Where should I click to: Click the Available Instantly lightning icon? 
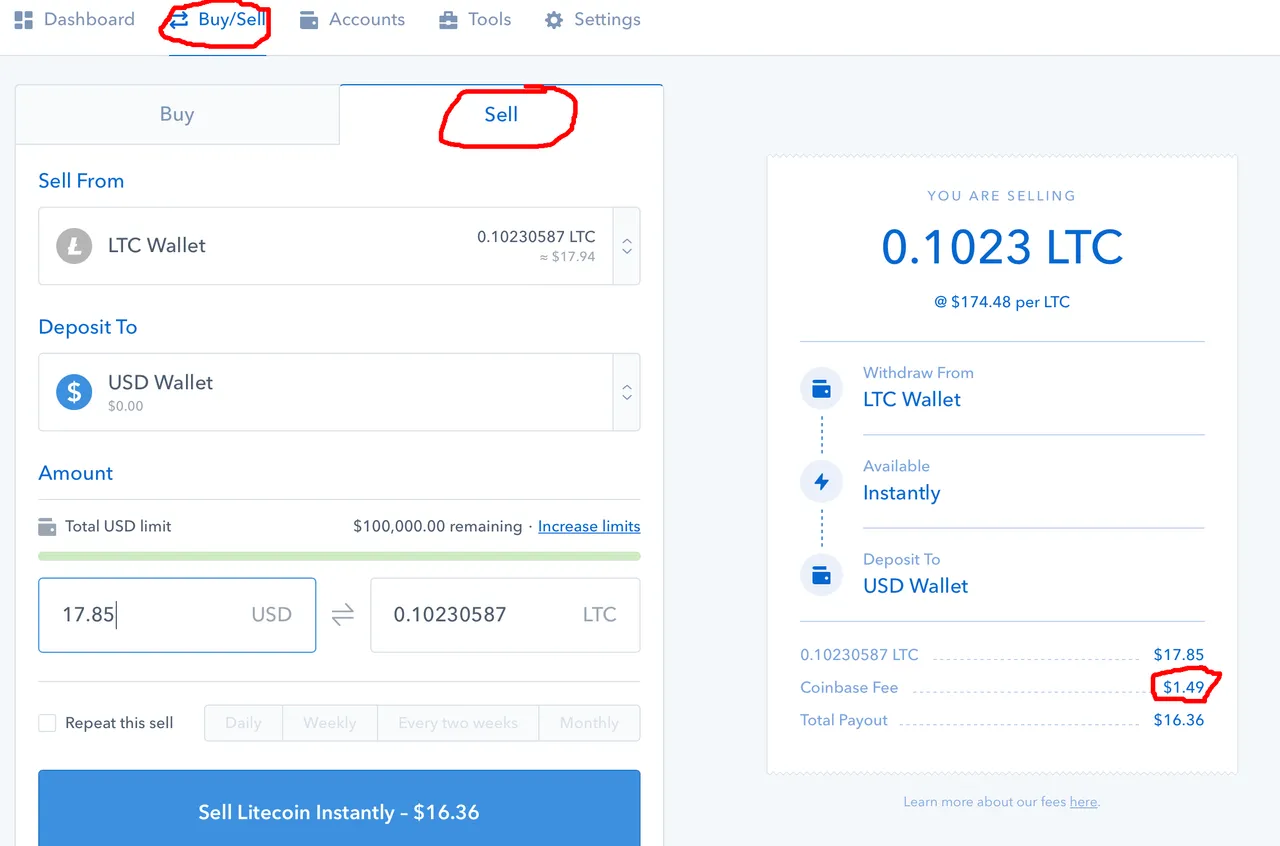coord(821,482)
